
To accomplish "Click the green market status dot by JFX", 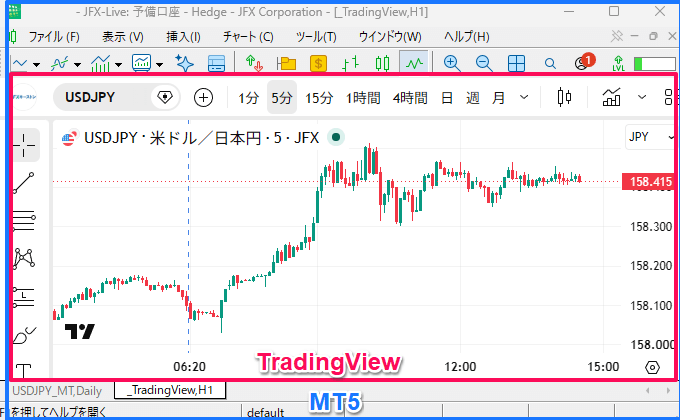I will click(336, 137).
